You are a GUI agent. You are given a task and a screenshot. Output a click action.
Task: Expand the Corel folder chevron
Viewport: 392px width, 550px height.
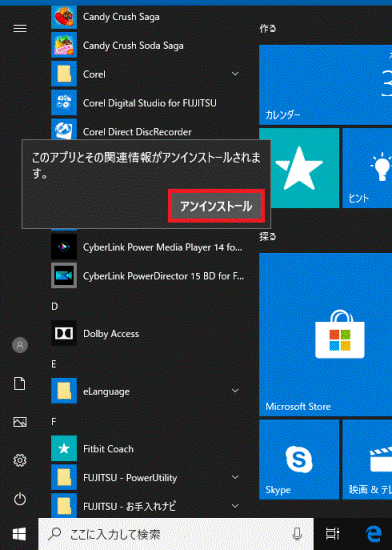tap(235, 74)
